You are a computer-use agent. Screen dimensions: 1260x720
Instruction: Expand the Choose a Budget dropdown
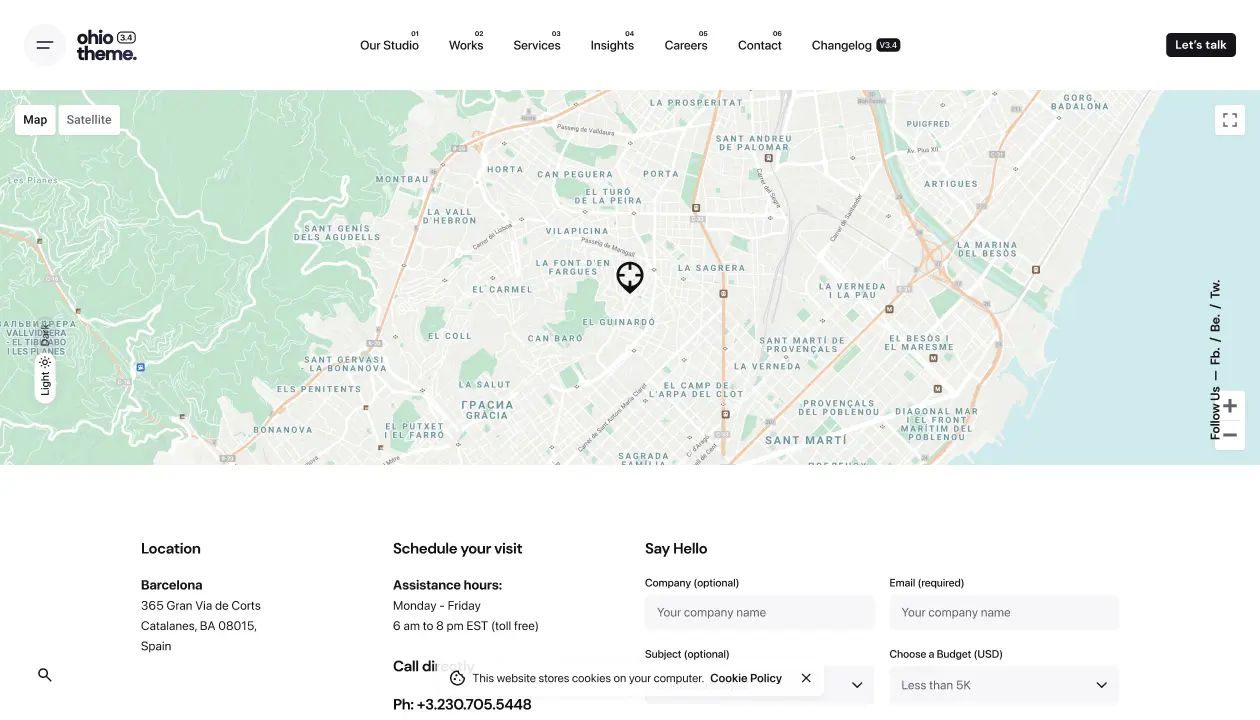(x=1003, y=685)
